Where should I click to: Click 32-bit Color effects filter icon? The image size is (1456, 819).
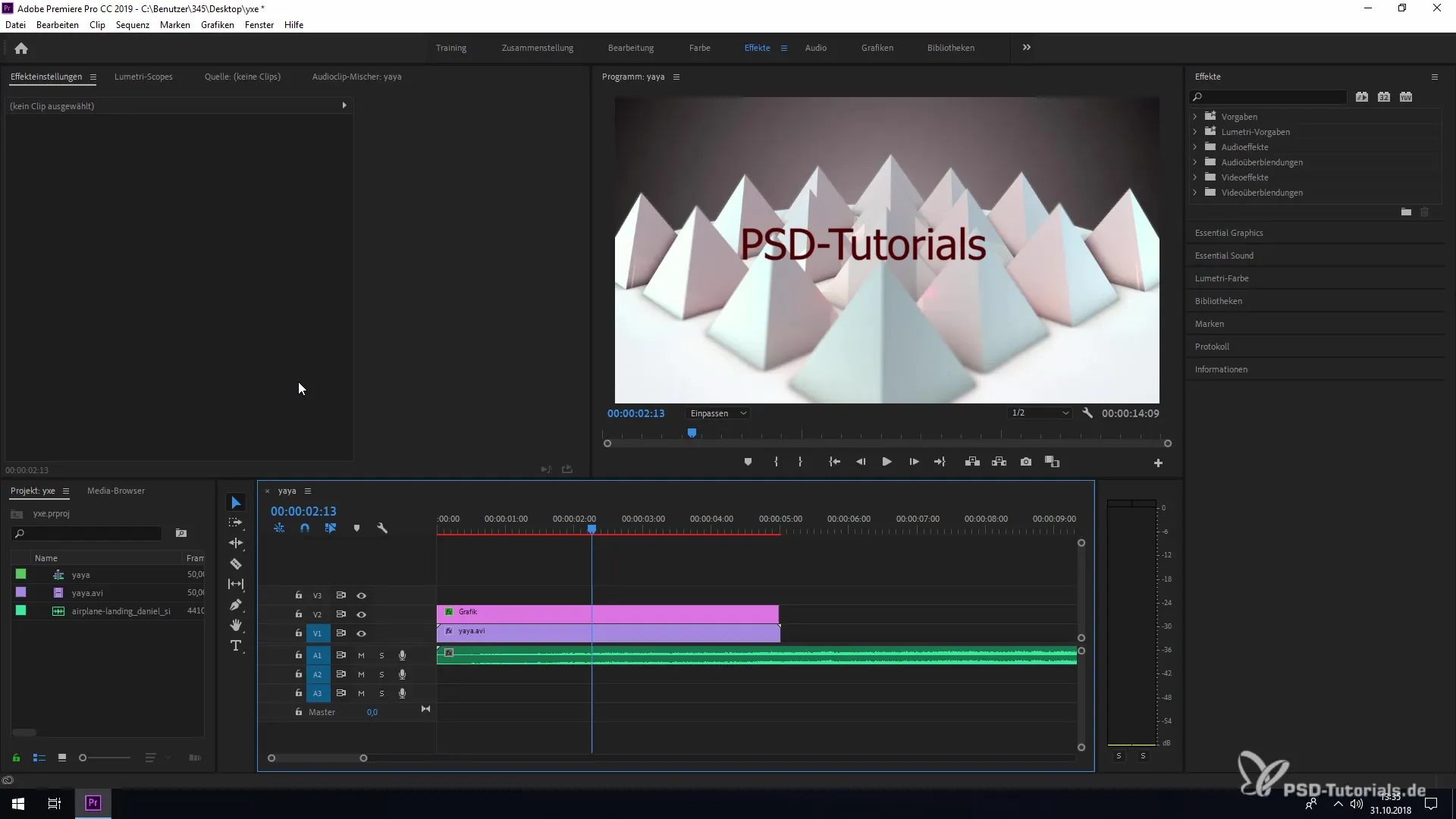coord(1384,97)
